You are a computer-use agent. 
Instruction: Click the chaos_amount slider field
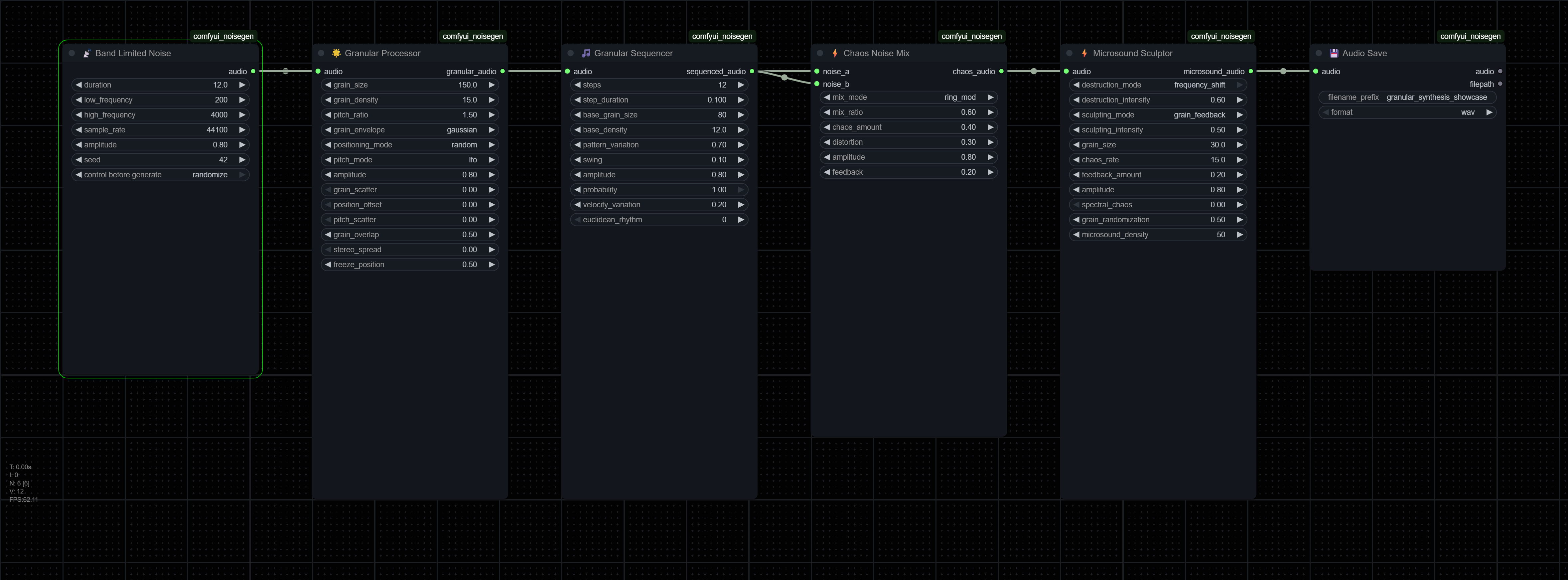pyautogui.click(x=908, y=127)
